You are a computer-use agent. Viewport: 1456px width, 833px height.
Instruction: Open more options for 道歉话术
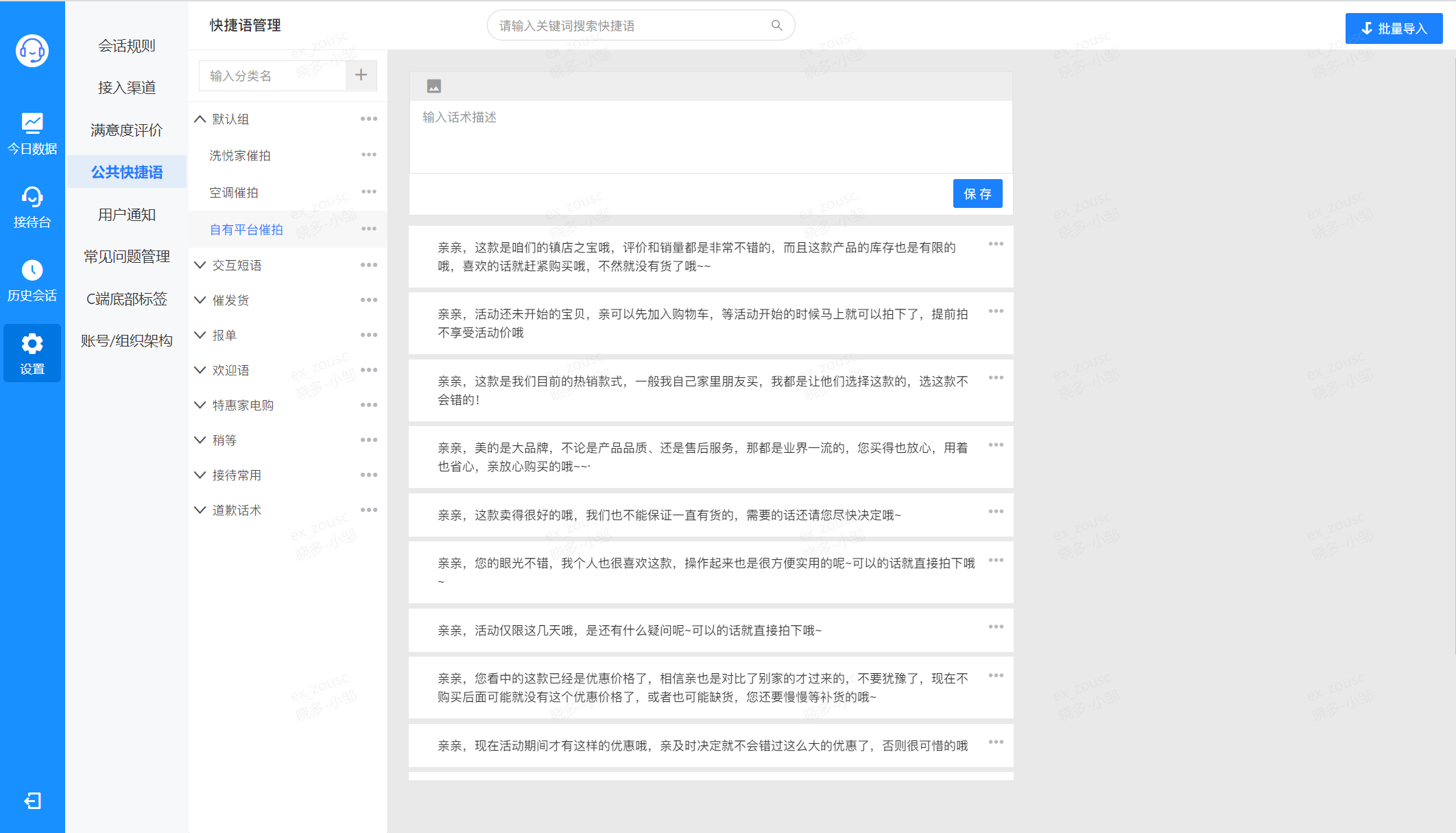(369, 510)
